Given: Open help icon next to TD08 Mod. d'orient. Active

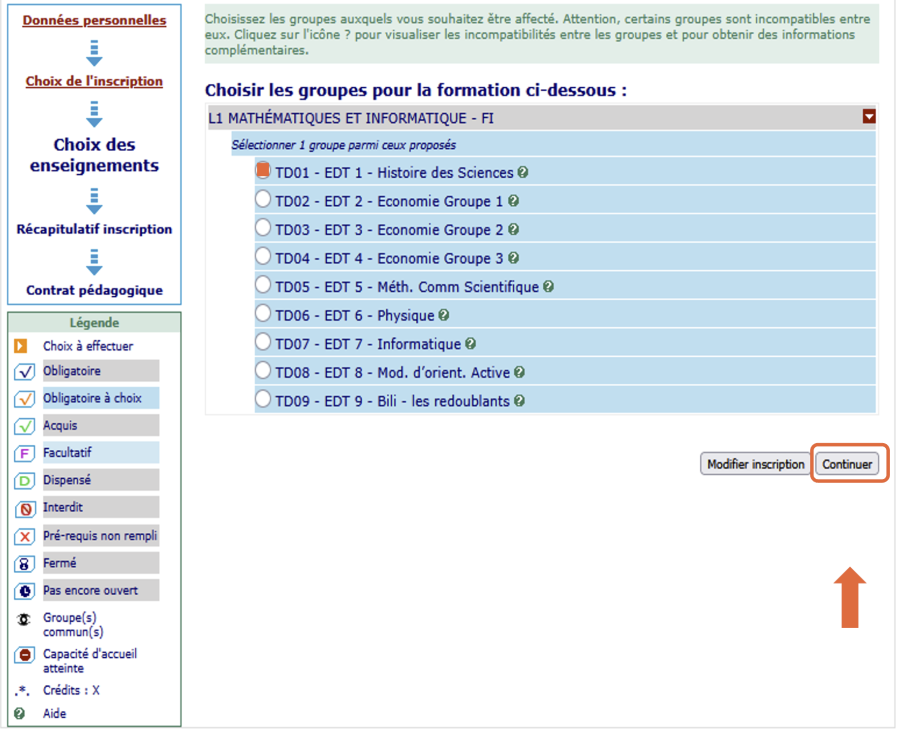Looking at the screenshot, I should (x=519, y=372).
